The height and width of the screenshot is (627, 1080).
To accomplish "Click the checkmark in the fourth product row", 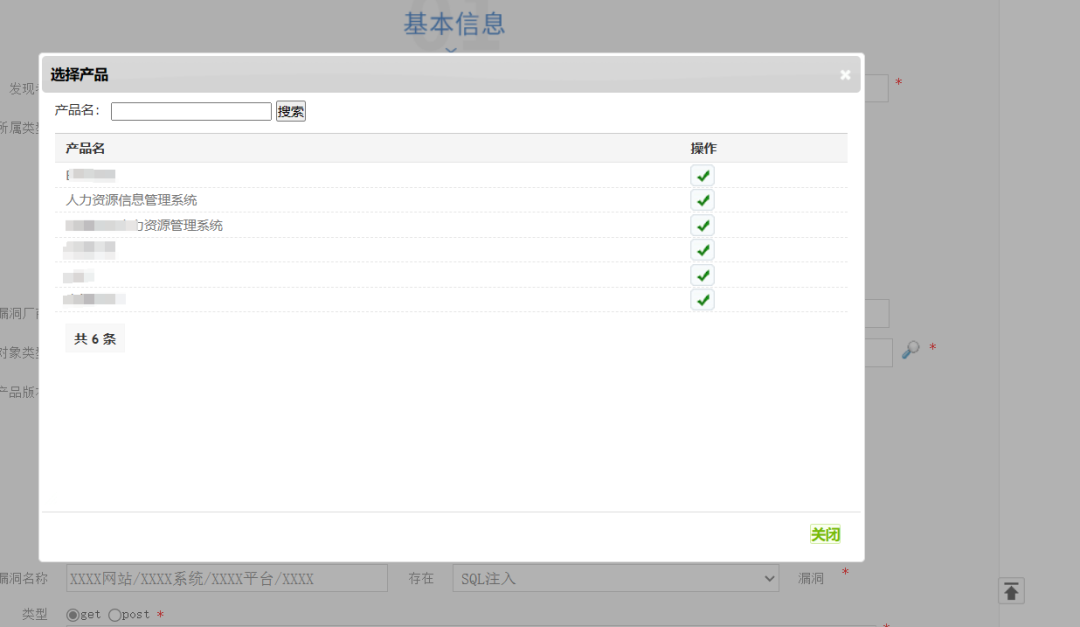I will tap(702, 250).
